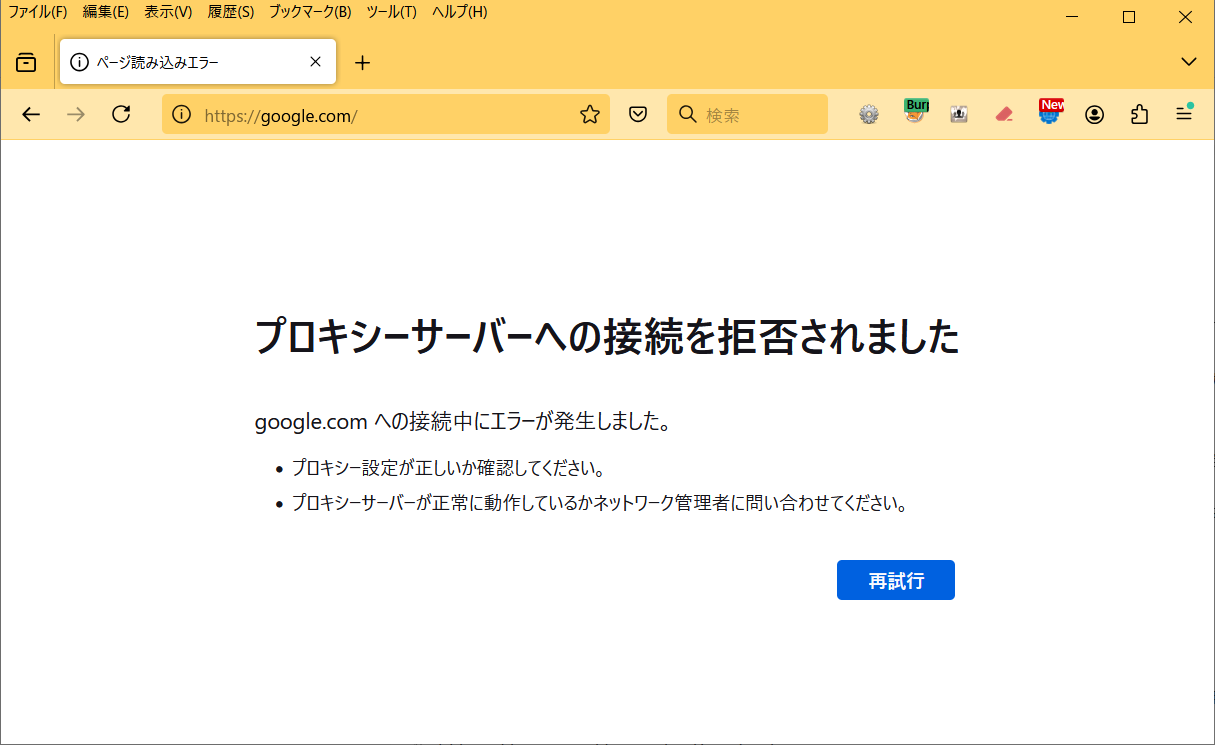The image size is (1215, 745).
Task: Close the ページ読み込みエラー tab
Action: click(x=315, y=62)
